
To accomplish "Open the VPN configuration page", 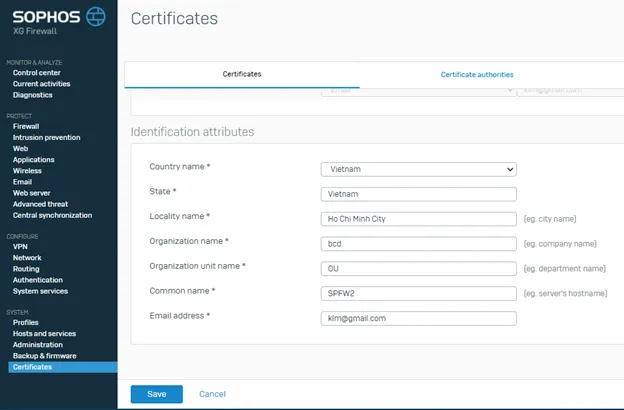I will 20,246.
